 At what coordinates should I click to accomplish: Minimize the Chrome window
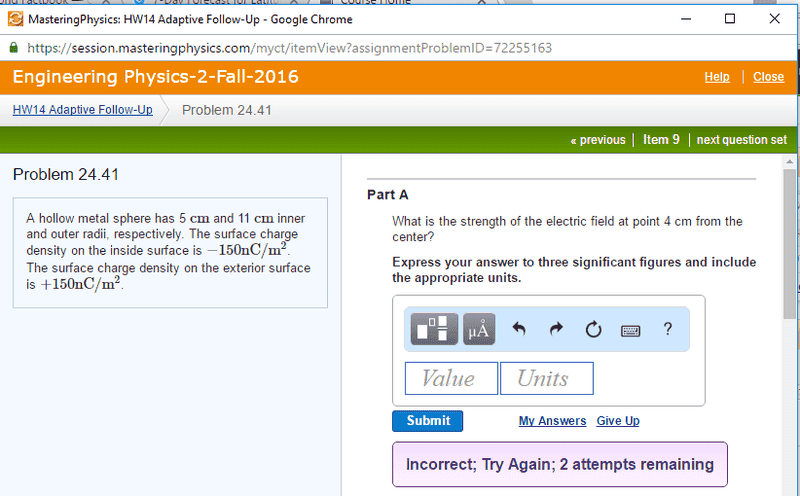coord(686,19)
